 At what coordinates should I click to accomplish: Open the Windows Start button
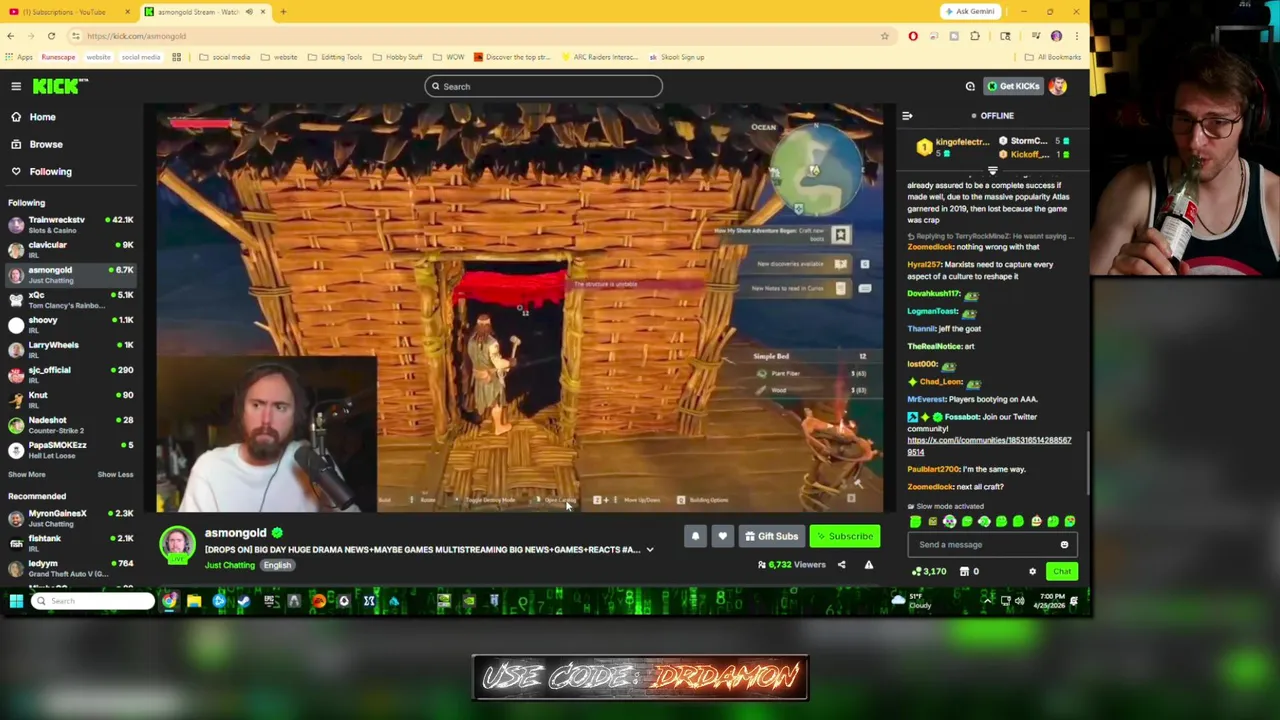pyautogui.click(x=16, y=601)
